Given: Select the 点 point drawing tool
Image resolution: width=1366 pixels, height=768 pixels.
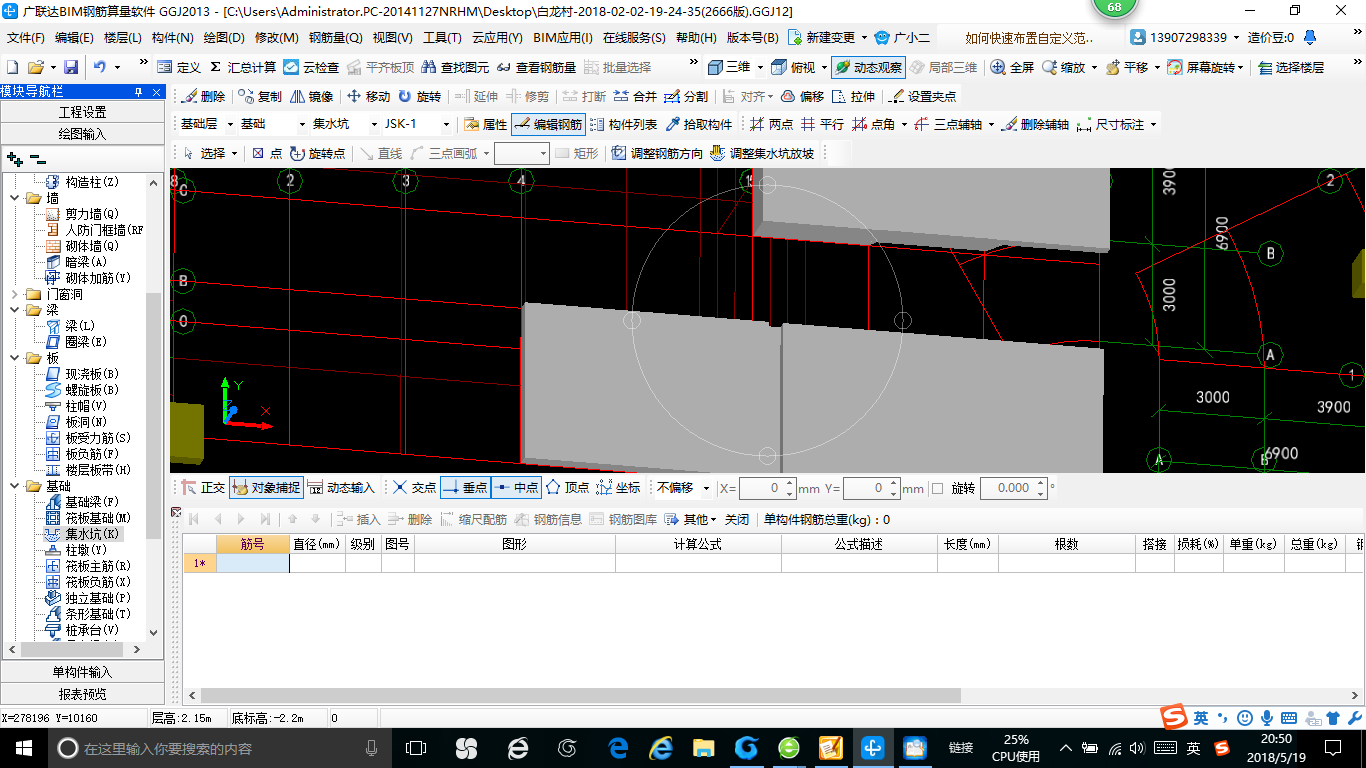Looking at the screenshot, I should (x=267, y=153).
